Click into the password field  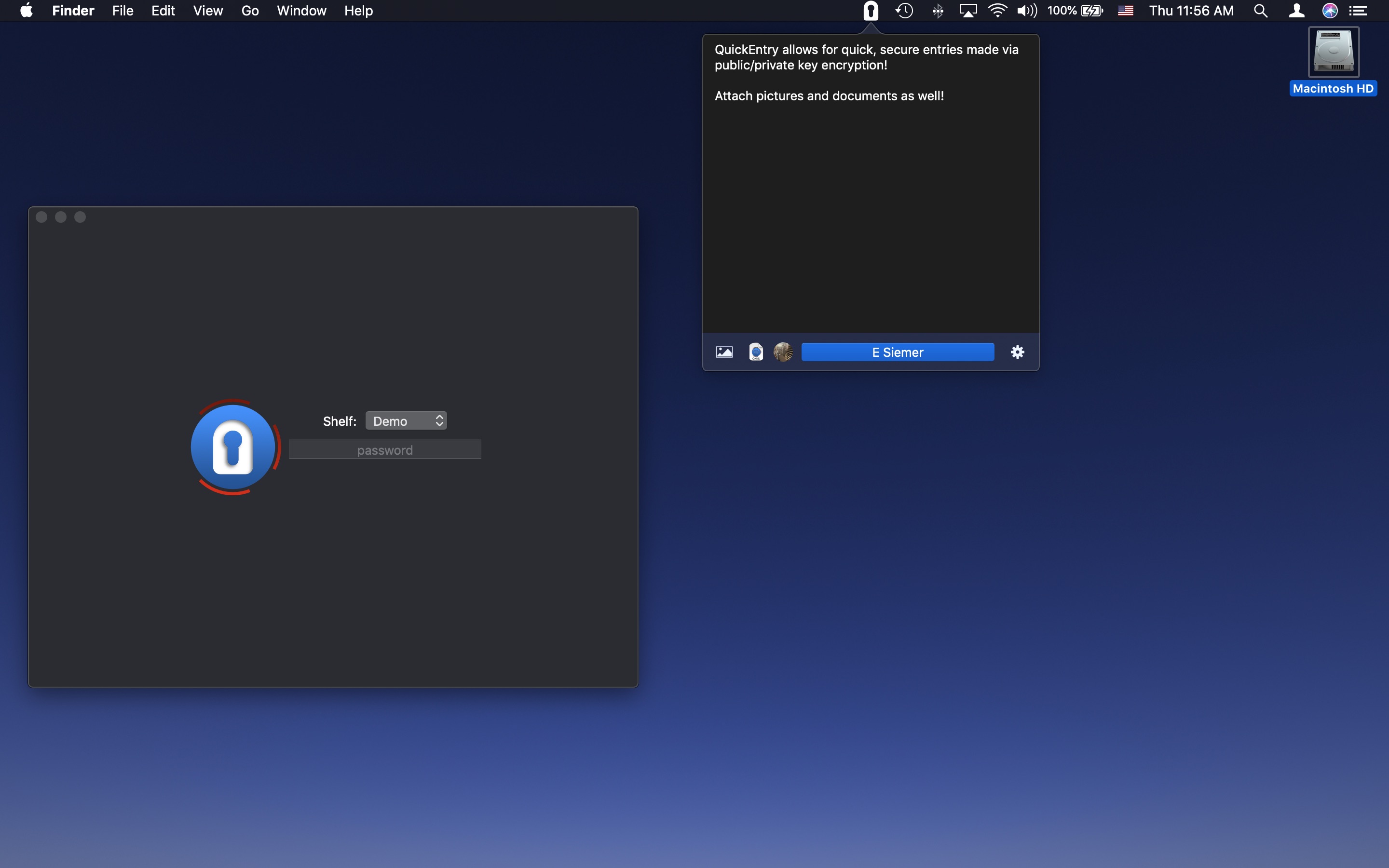(385, 449)
